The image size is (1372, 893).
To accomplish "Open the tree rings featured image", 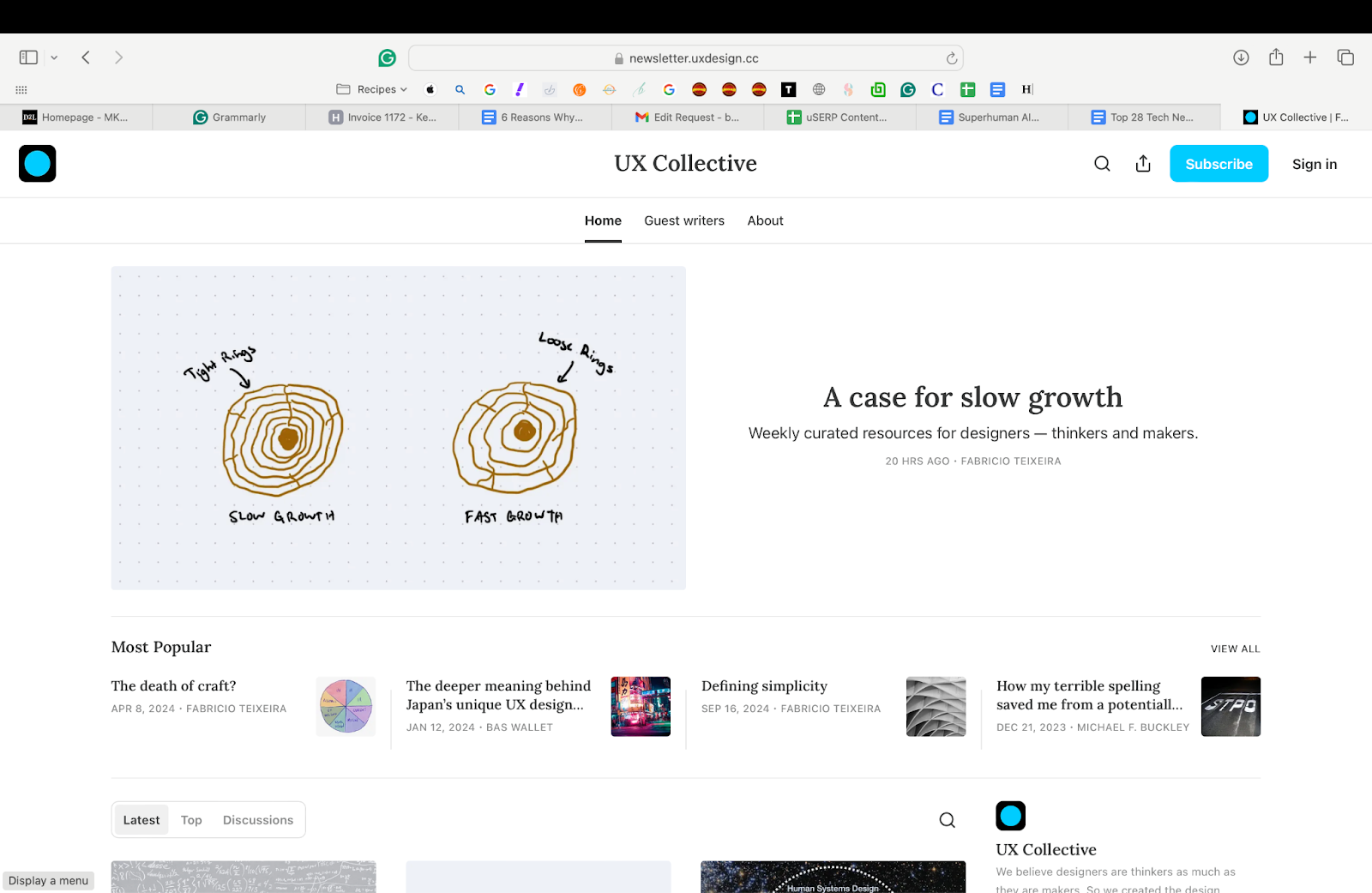I will [399, 428].
